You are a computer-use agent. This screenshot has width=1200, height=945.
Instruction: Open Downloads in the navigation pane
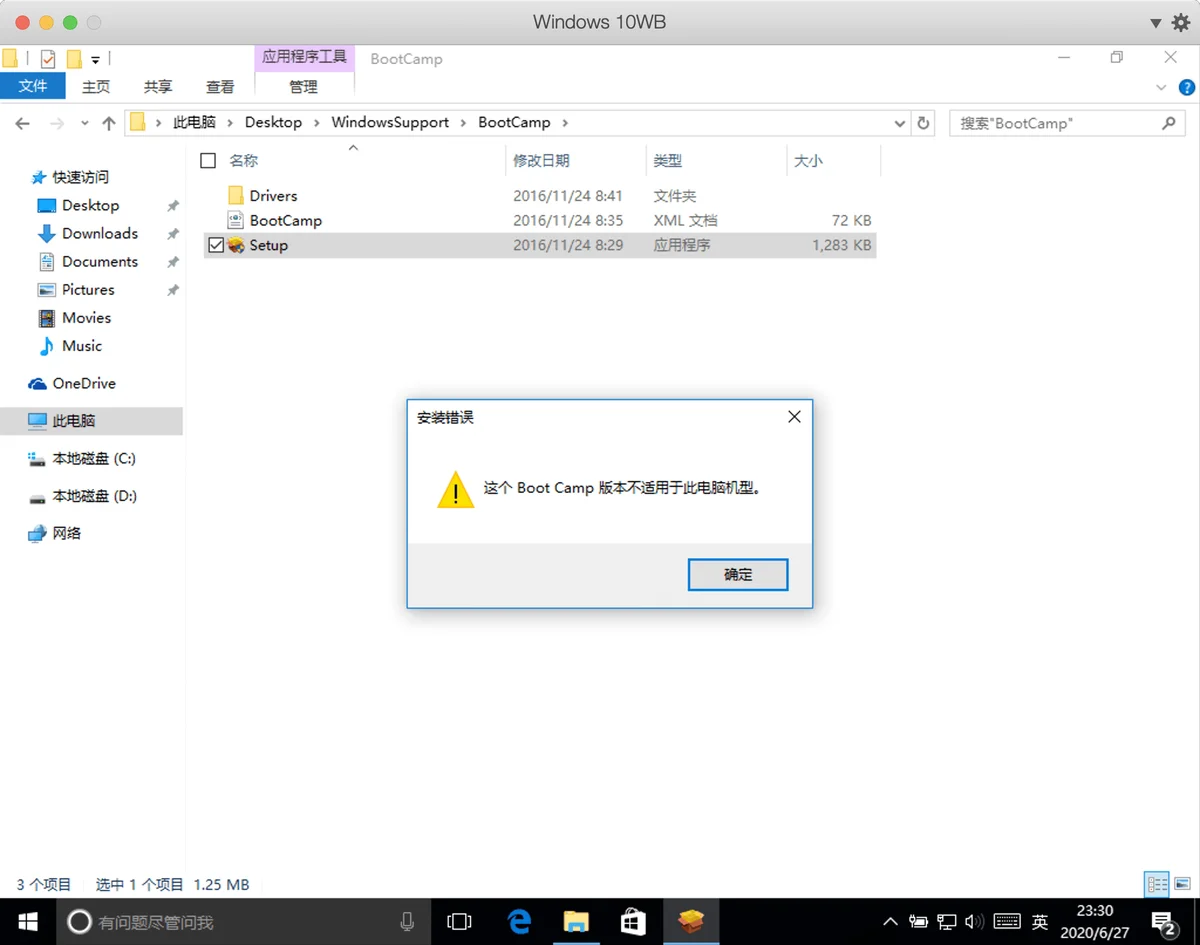(x=100, y=233)
